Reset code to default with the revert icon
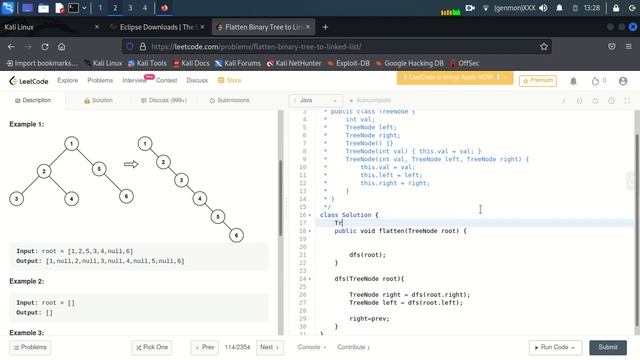Image resolution: width=640 pixels, height=360 pixels. click(x=595, y=100)
